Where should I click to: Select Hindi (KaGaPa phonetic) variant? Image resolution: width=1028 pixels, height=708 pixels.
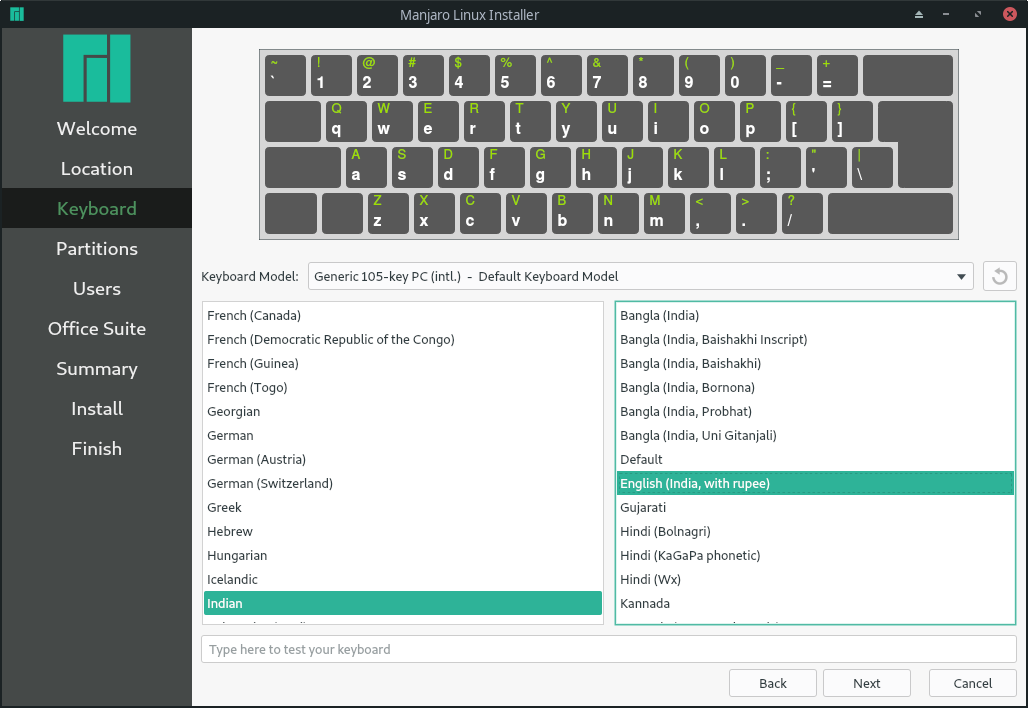[x=815, y=555]
